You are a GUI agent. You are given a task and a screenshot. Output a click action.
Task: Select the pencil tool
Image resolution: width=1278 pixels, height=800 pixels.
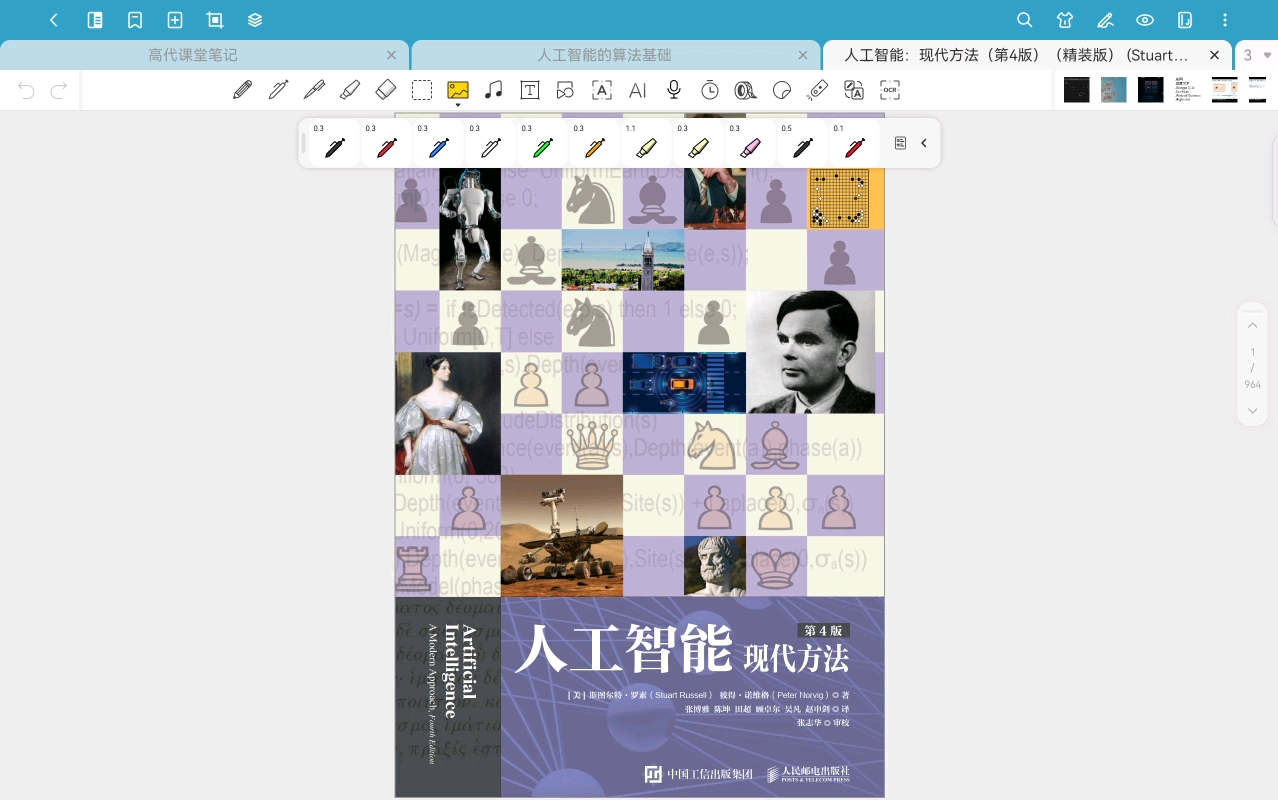(x=242, y=90)
